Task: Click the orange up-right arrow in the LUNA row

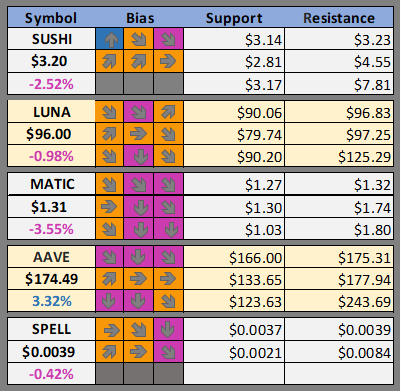Action: (168, 112)
